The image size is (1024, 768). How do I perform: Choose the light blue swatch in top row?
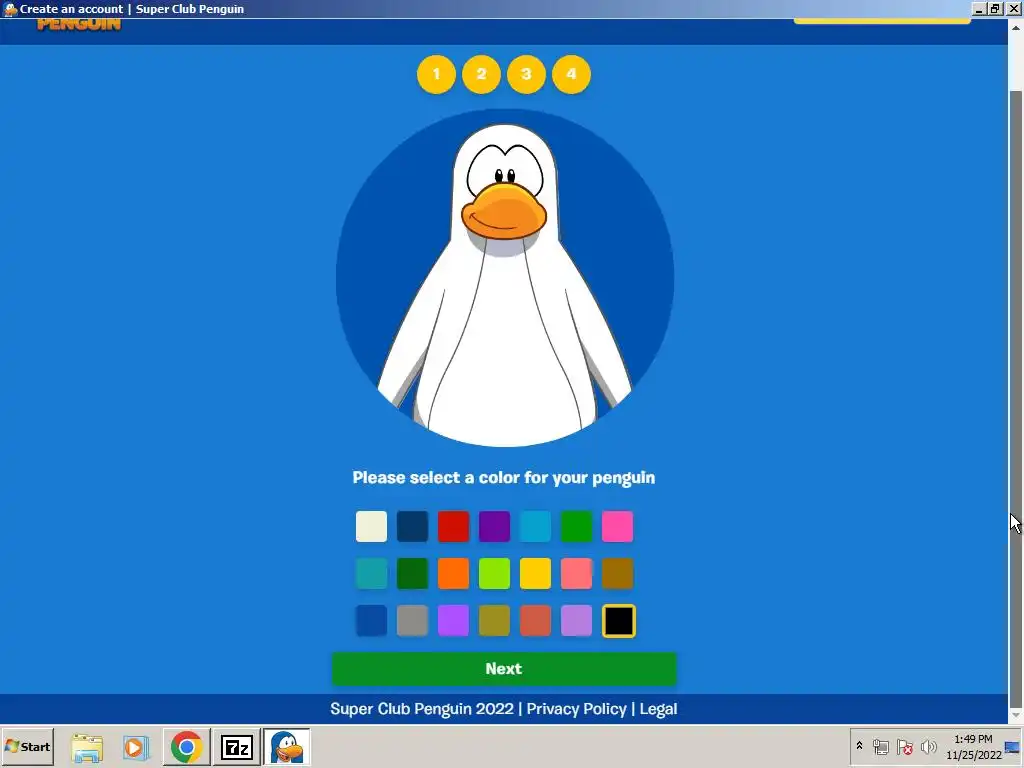[536, 526]
